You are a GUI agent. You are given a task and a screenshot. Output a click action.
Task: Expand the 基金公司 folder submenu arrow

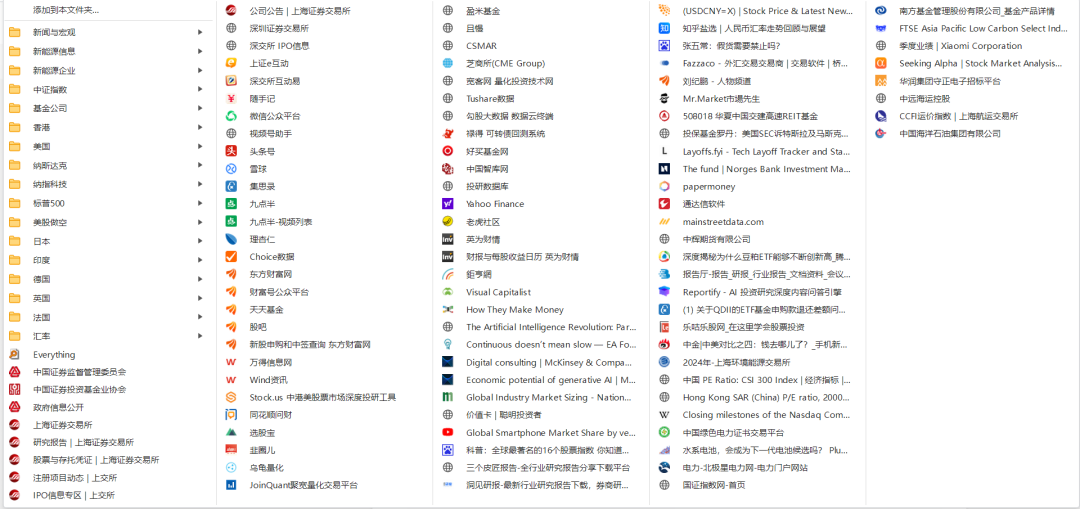pyautogui.click(x=200, y=108)
